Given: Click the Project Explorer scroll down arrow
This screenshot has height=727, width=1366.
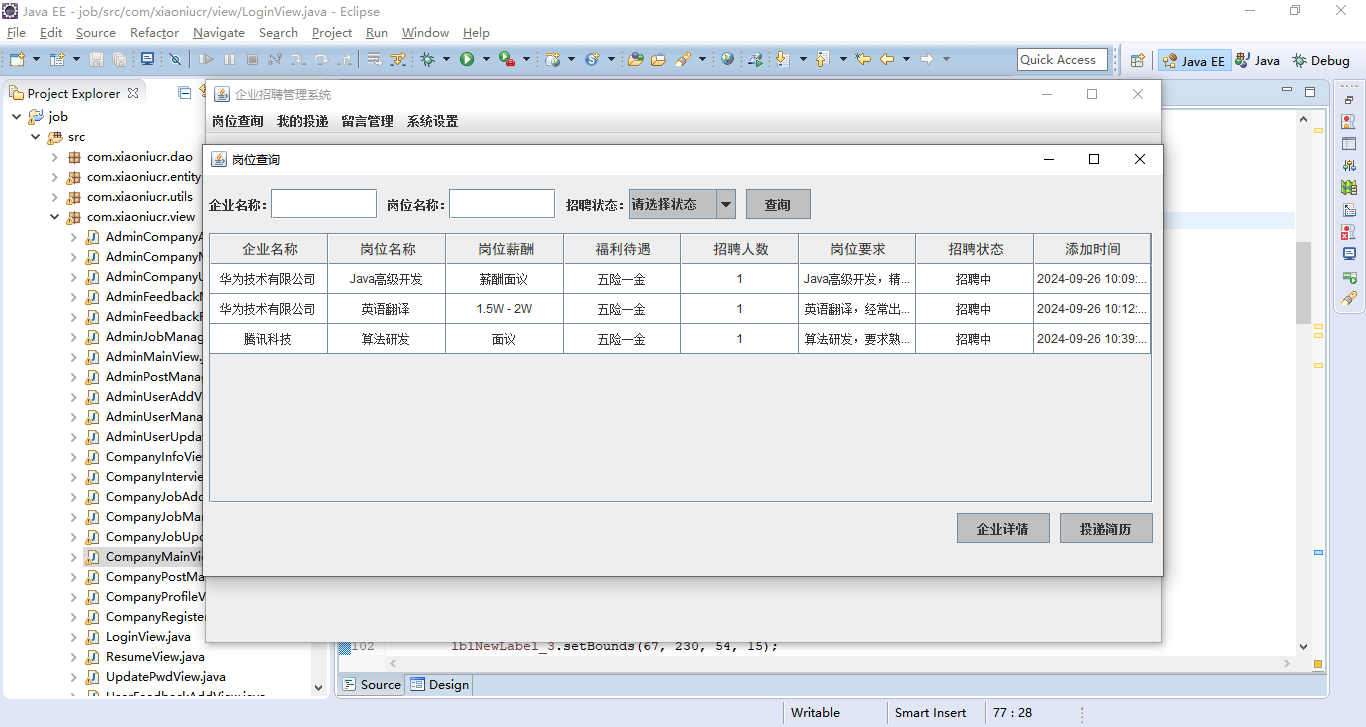Looking at the screenshot, I should [x=319, y=688].
